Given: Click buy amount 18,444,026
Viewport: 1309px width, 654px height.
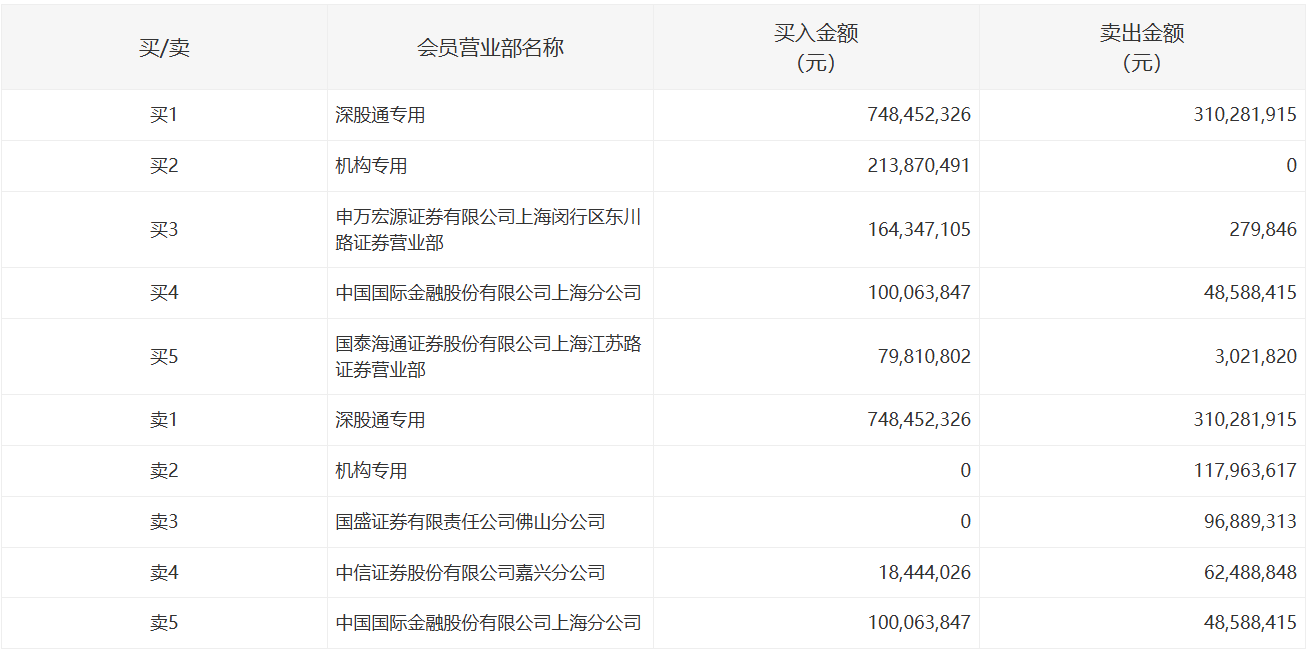Looking at the screenshot, I should click(923, 573).
